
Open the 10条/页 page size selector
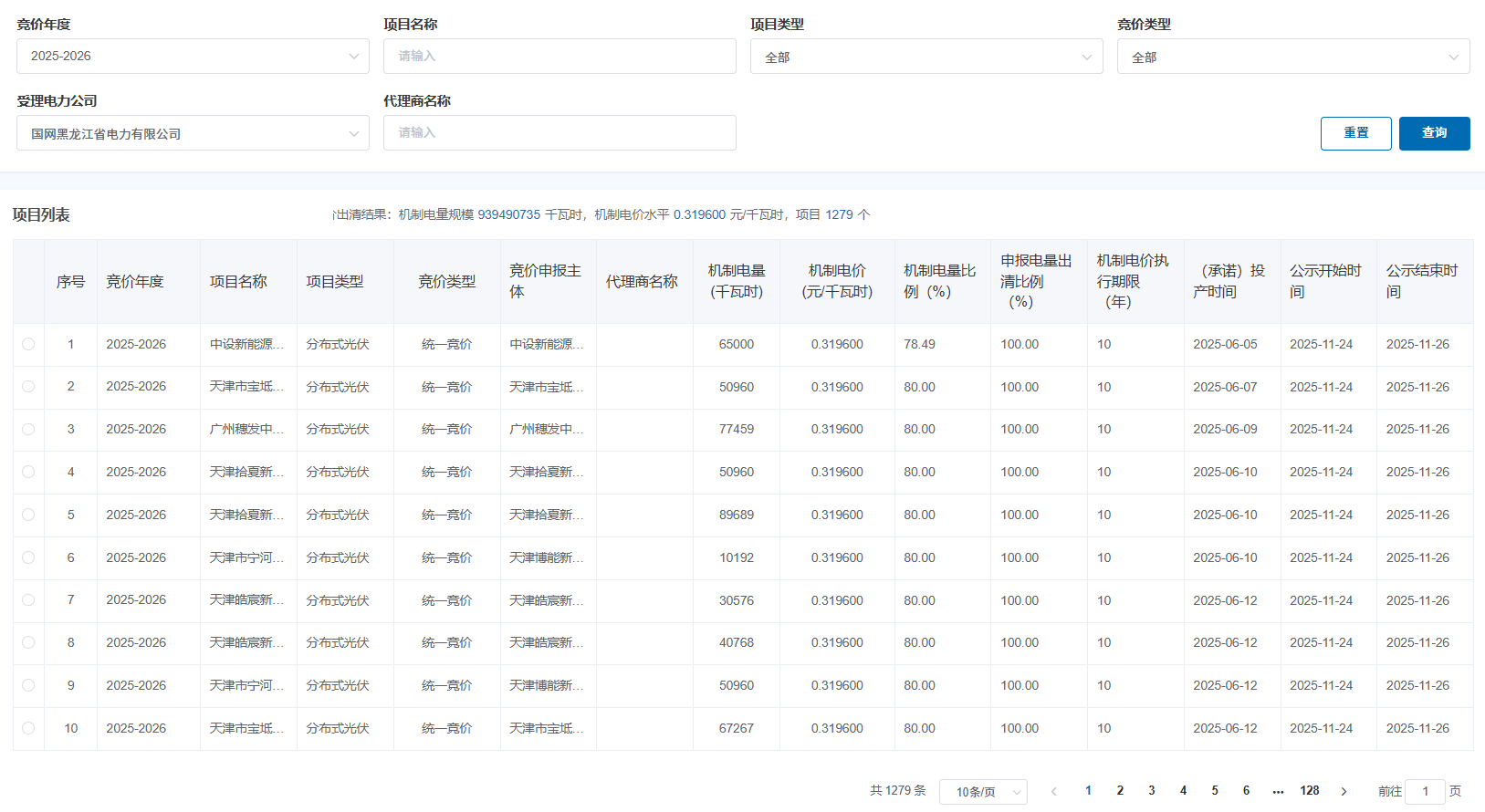pos(983,792)
